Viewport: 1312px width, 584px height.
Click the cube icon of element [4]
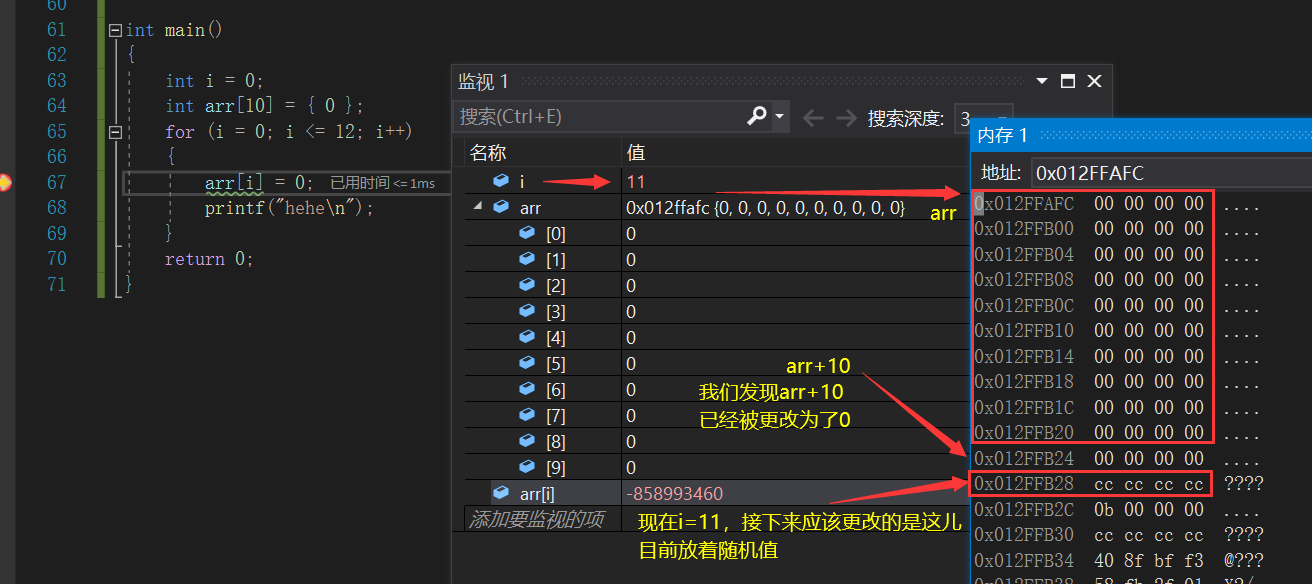coord(527,337)
